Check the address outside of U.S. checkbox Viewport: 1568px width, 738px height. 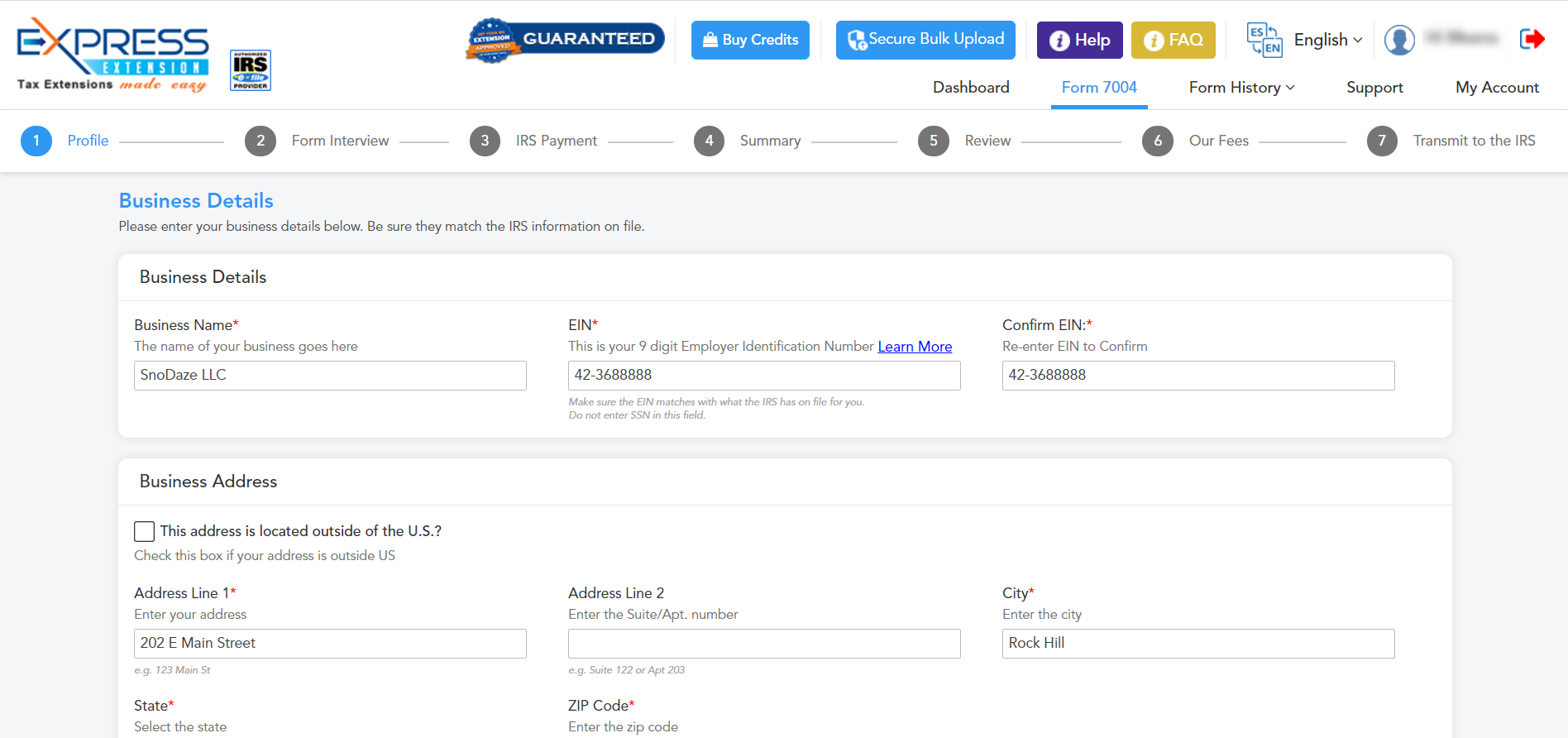[145, 531]
